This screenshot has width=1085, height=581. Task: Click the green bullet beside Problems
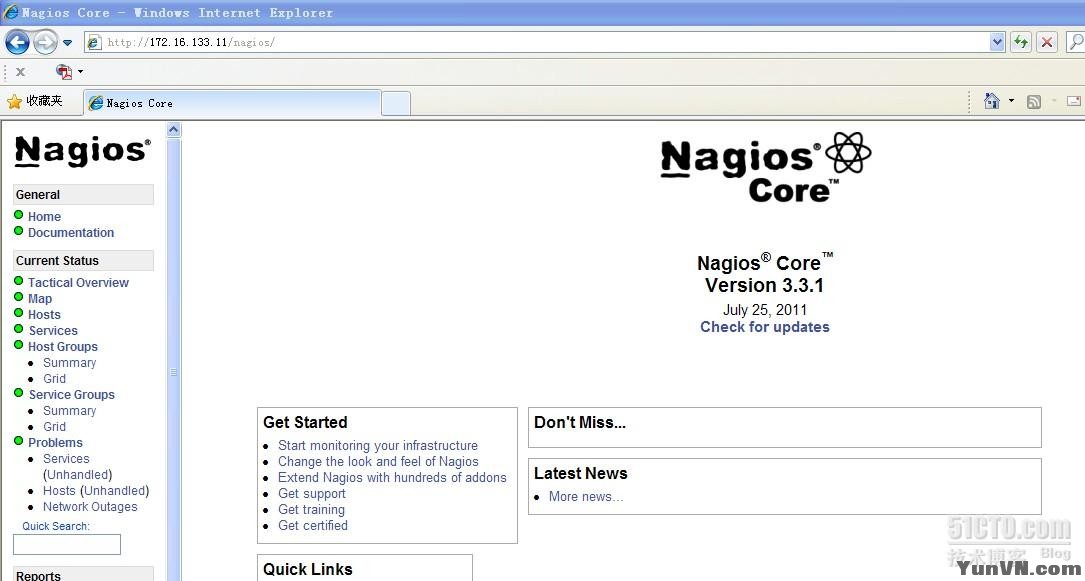point(19,441)
